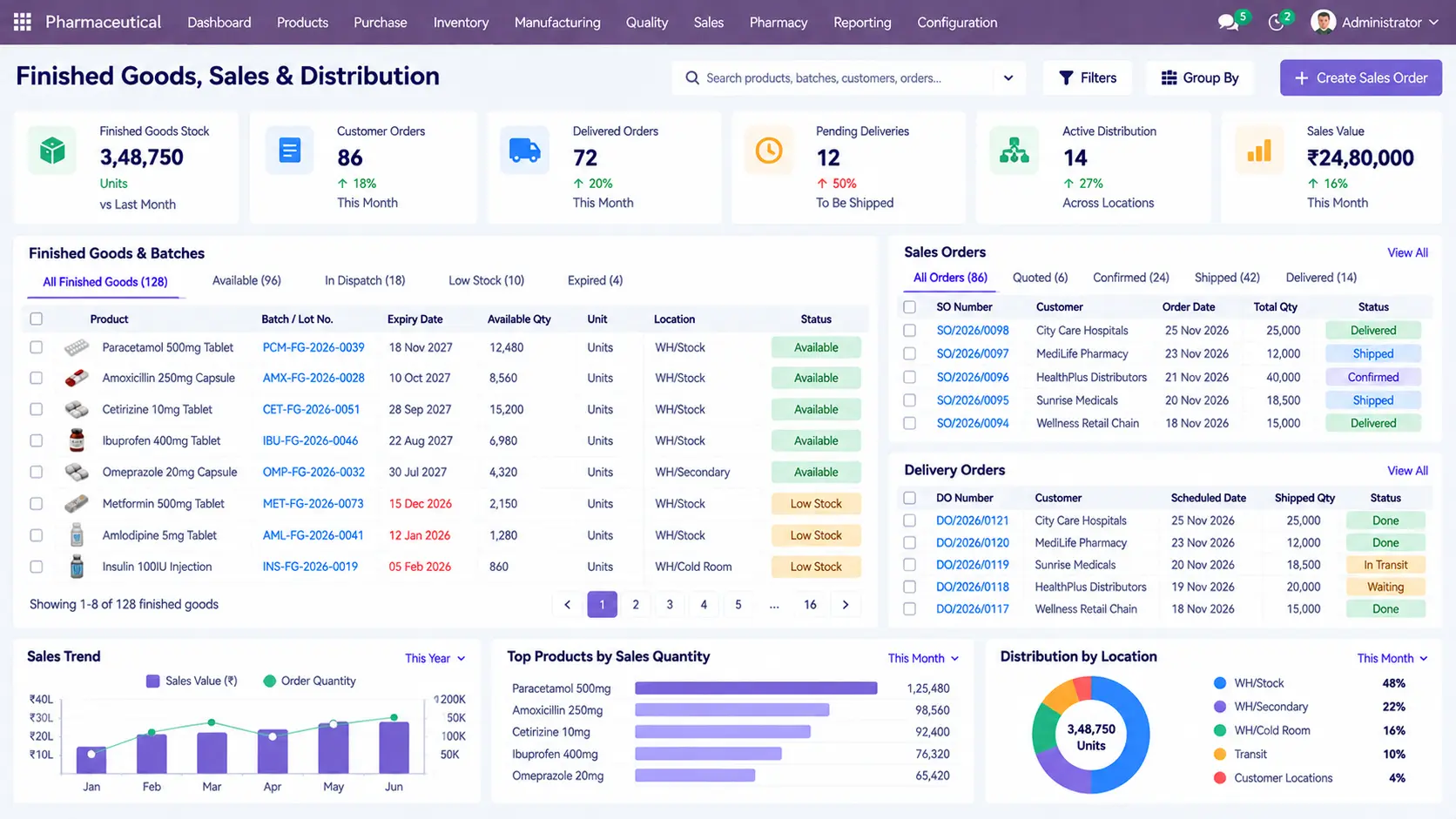Click Create Sales Order button
Image resolution: width=1456 pixels, height=819 pixels.
coord(1361,78)
